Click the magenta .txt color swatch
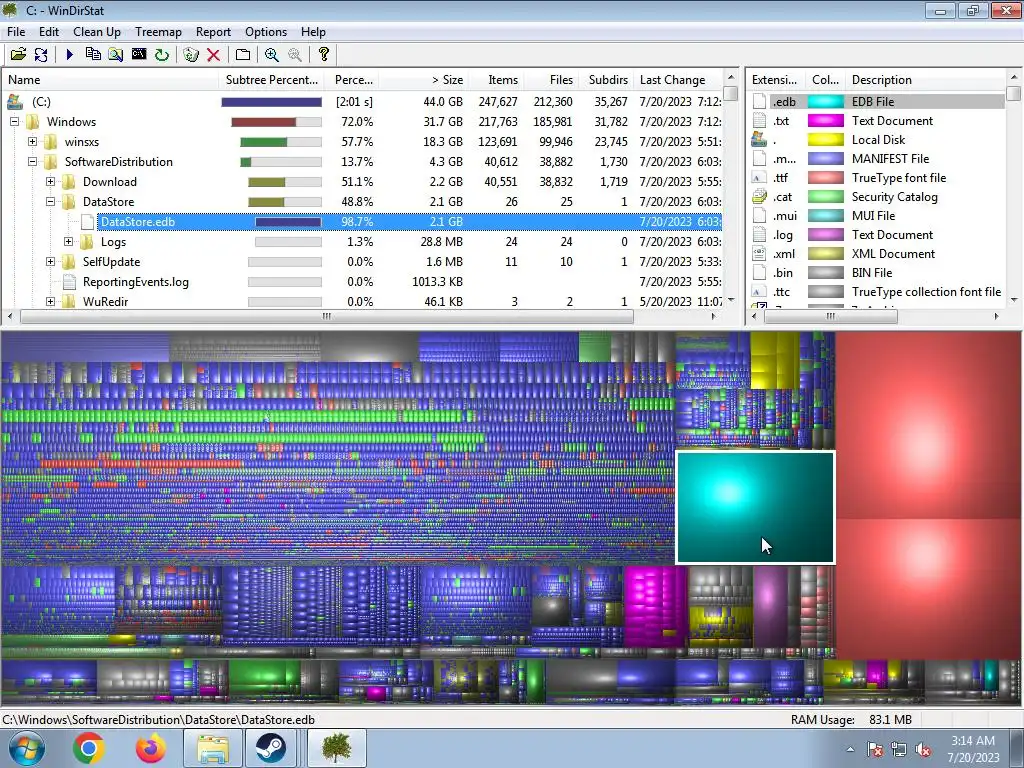This screenshot has height=768, width=1024. point(825,121)
